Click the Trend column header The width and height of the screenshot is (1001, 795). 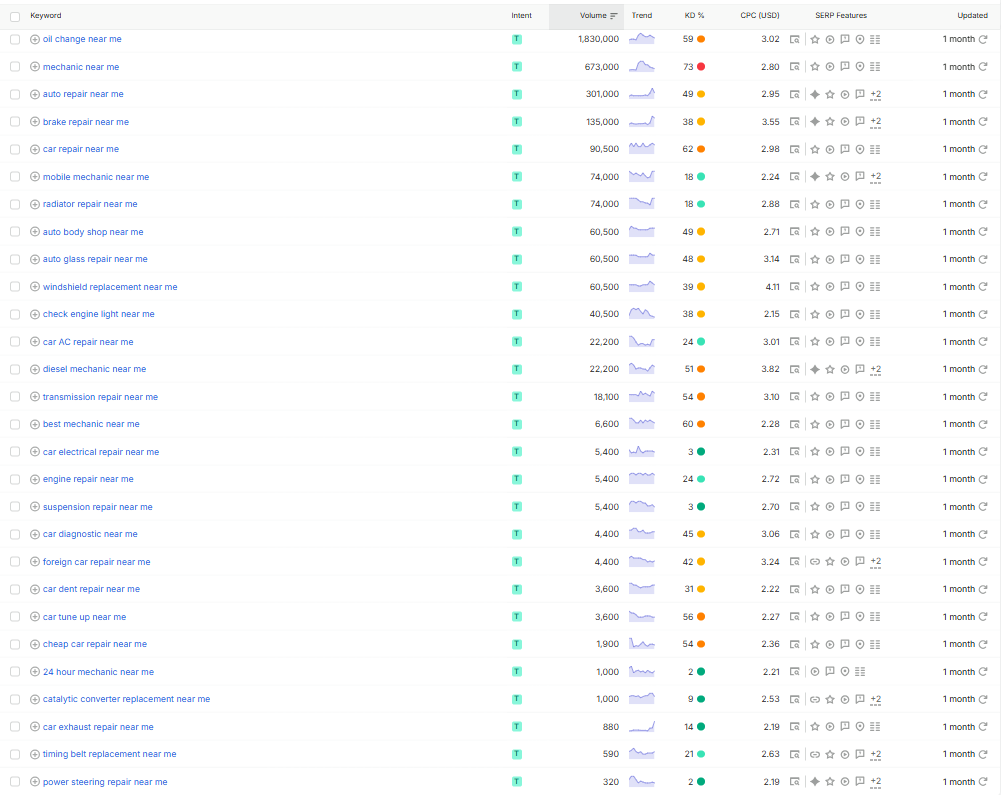click(642, 15)
